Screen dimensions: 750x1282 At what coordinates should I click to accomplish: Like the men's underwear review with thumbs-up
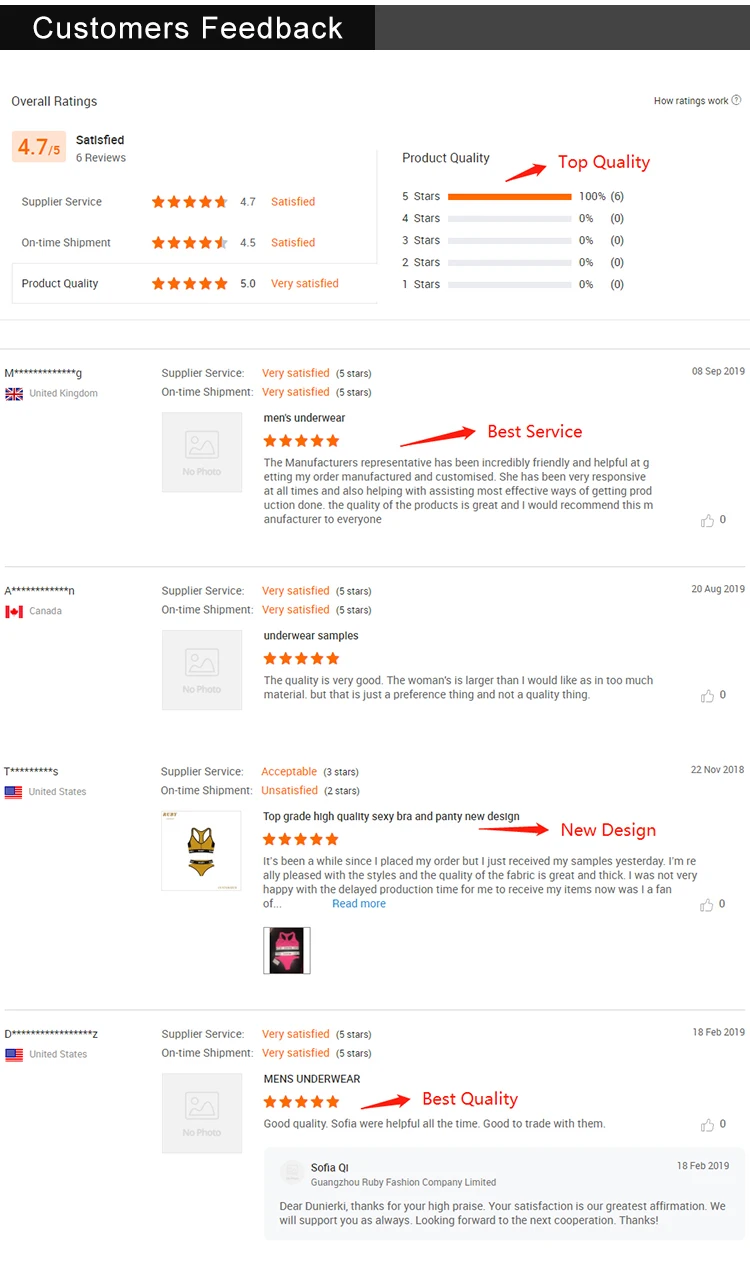708,521
